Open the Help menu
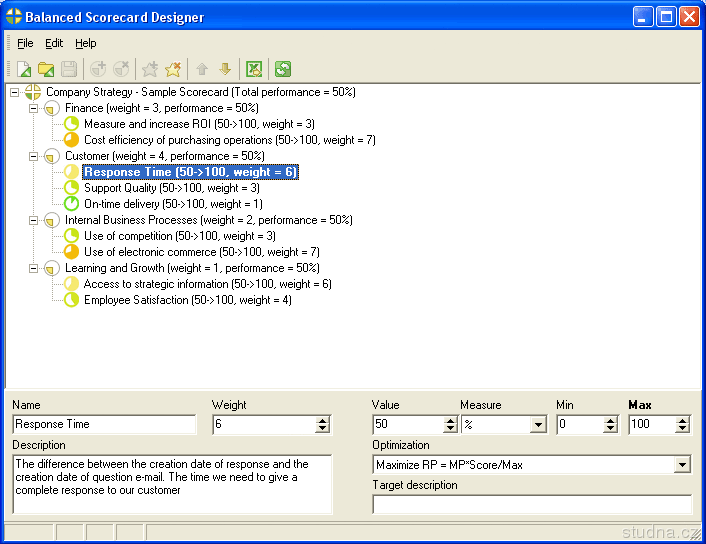The height and width of the screenshot is (544, 706). click(86, 43)
